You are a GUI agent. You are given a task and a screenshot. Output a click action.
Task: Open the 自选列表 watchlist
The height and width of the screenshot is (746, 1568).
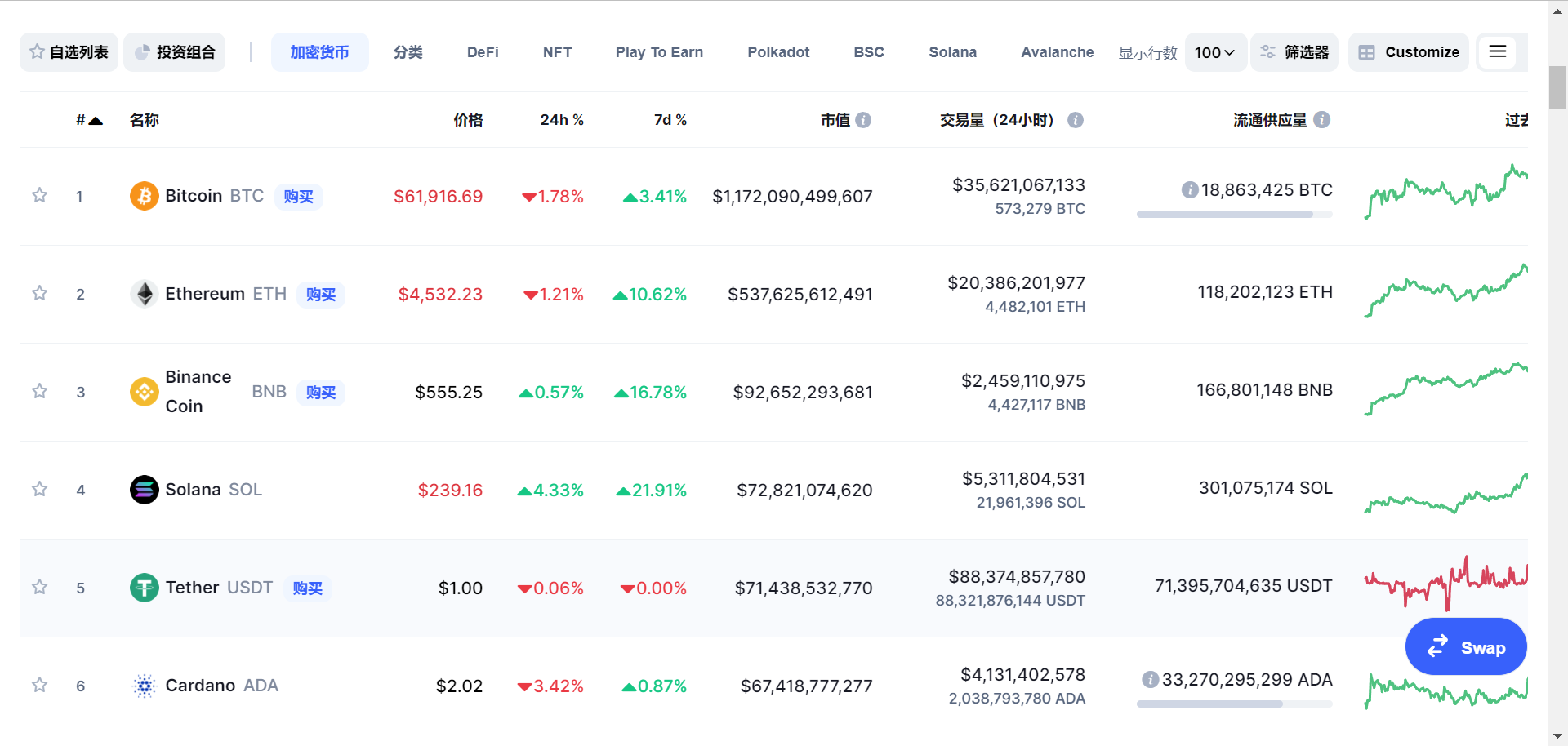click(x=69, y=52)
